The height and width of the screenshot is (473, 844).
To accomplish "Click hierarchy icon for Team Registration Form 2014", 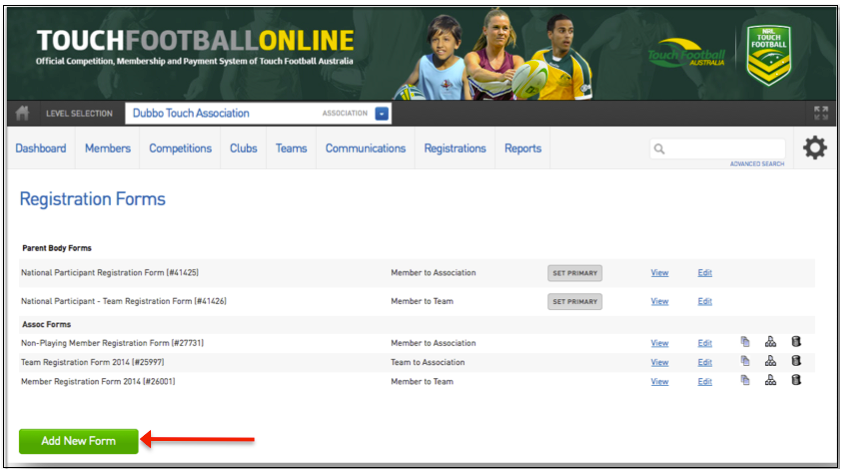I will [x=771, y=361].
